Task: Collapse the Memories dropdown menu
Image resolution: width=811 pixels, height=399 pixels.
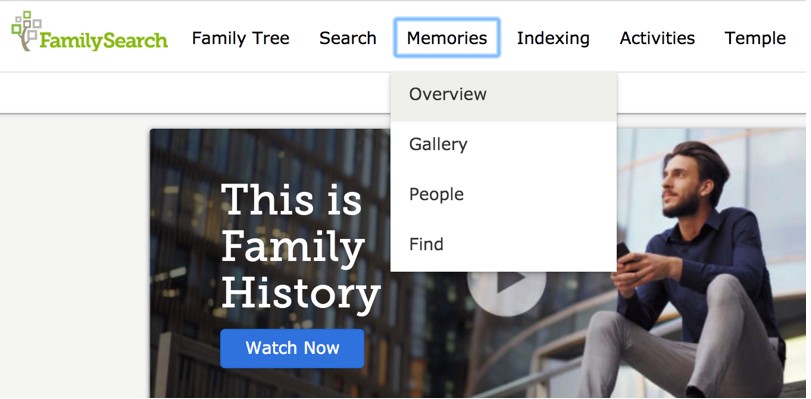Action: click(447, 38)
